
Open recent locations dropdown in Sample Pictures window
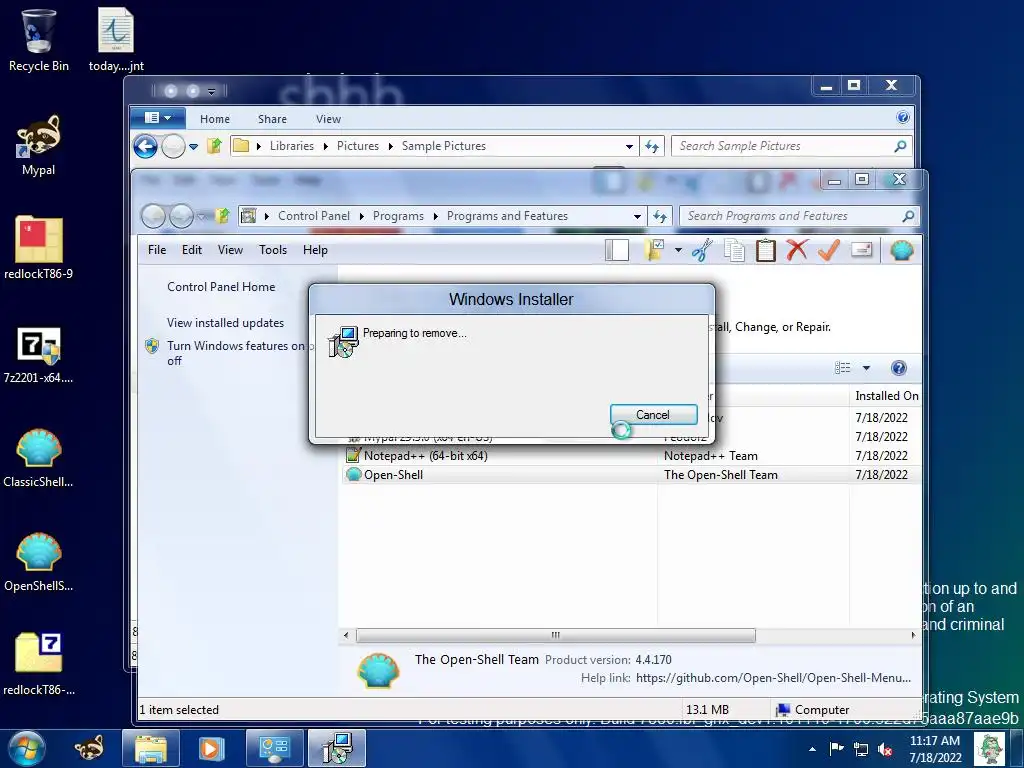pyautogui.click(x=193, y=146)
